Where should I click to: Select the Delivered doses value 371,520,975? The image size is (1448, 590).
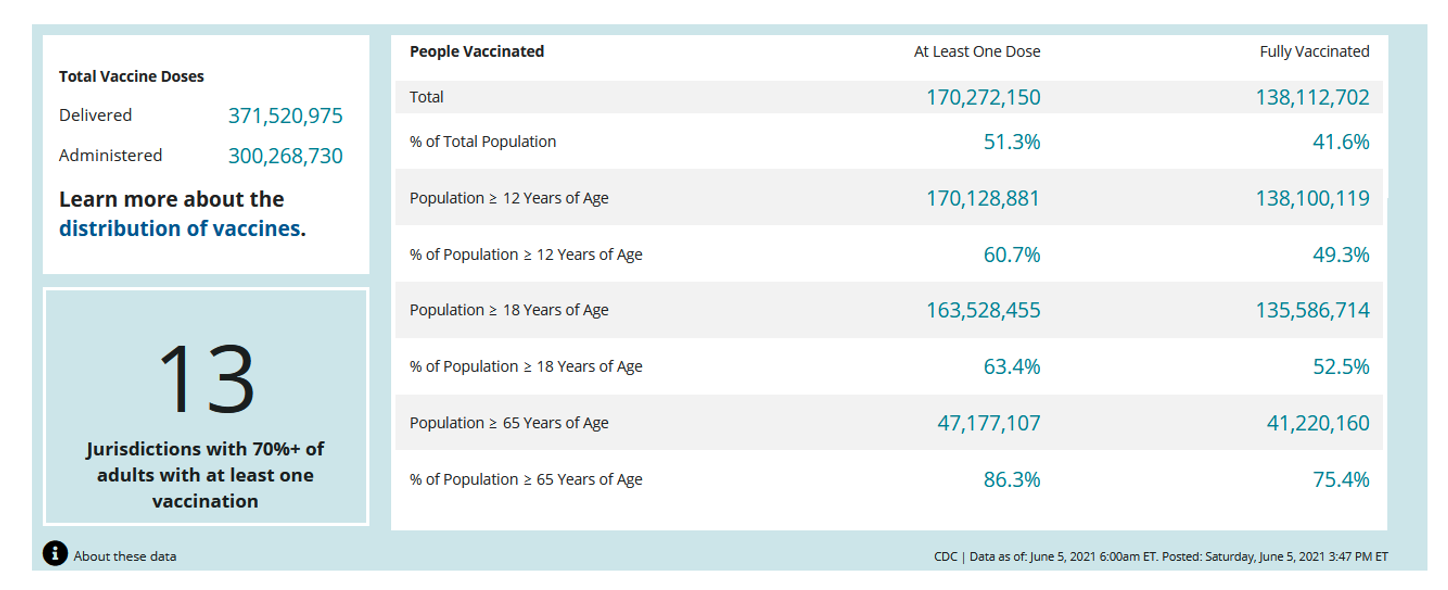click(x=286, y=116)
